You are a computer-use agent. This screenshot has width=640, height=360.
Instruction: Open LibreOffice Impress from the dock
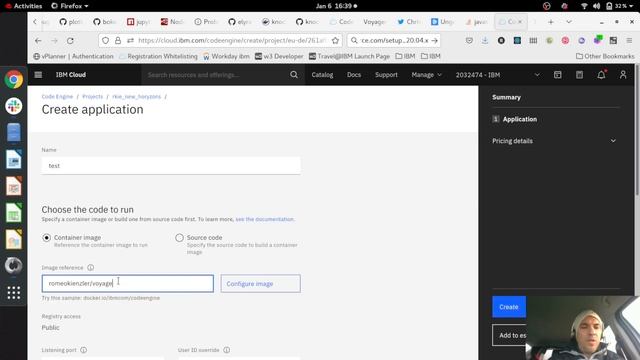13,186
